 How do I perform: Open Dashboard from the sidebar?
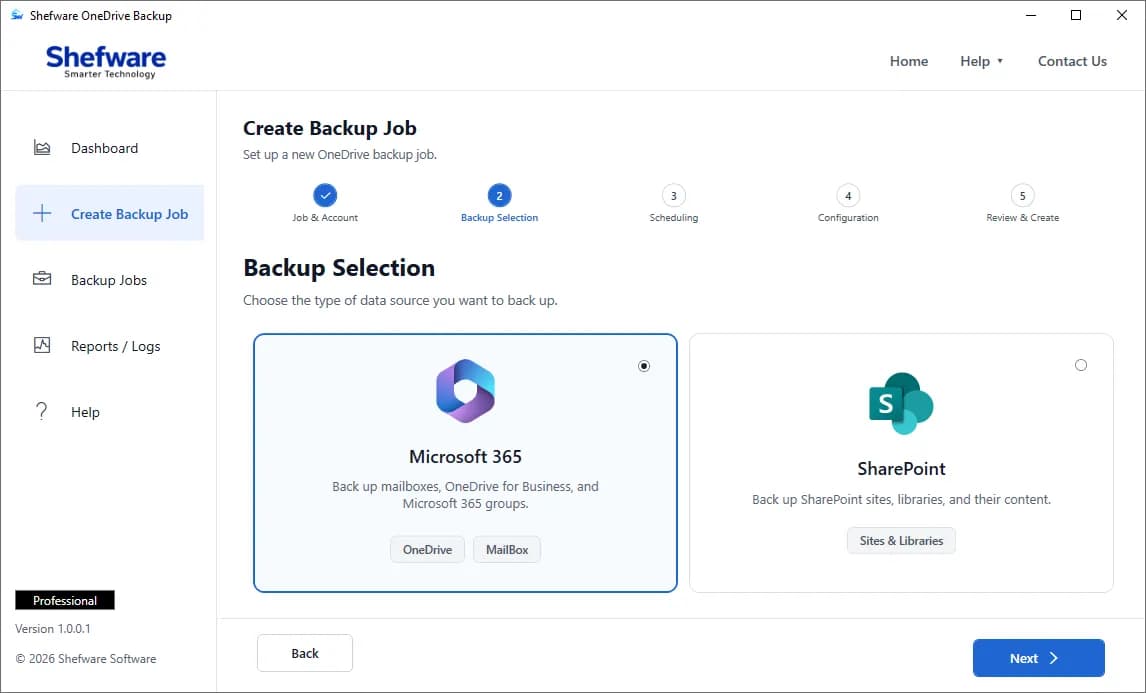110,148
